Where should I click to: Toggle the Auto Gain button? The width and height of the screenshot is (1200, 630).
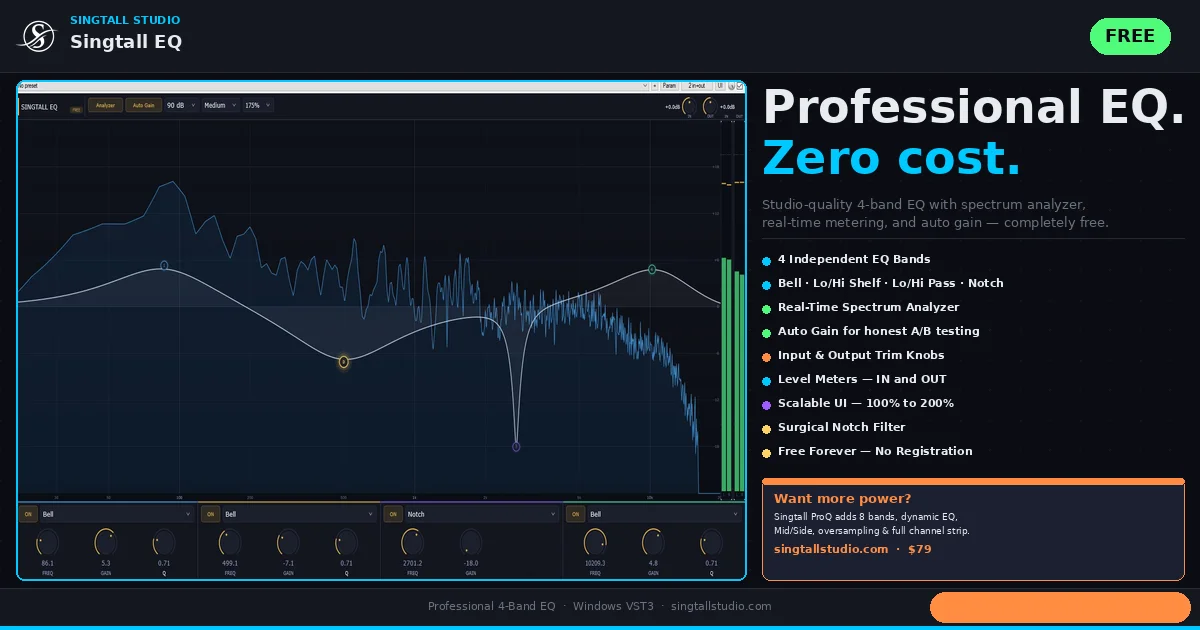click(x=143, y=105)
